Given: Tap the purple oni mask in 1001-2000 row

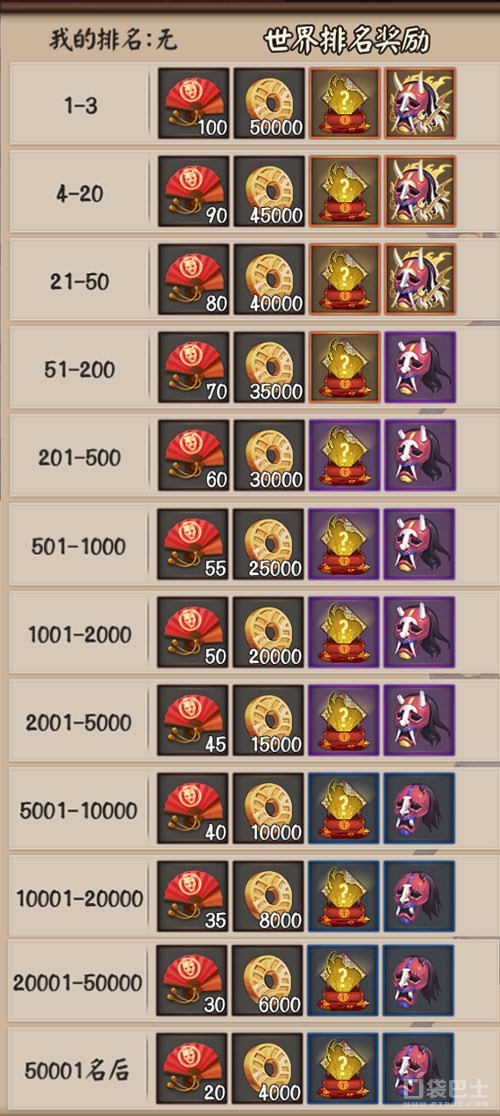Looking at the screenshot, I should (420, 632).
